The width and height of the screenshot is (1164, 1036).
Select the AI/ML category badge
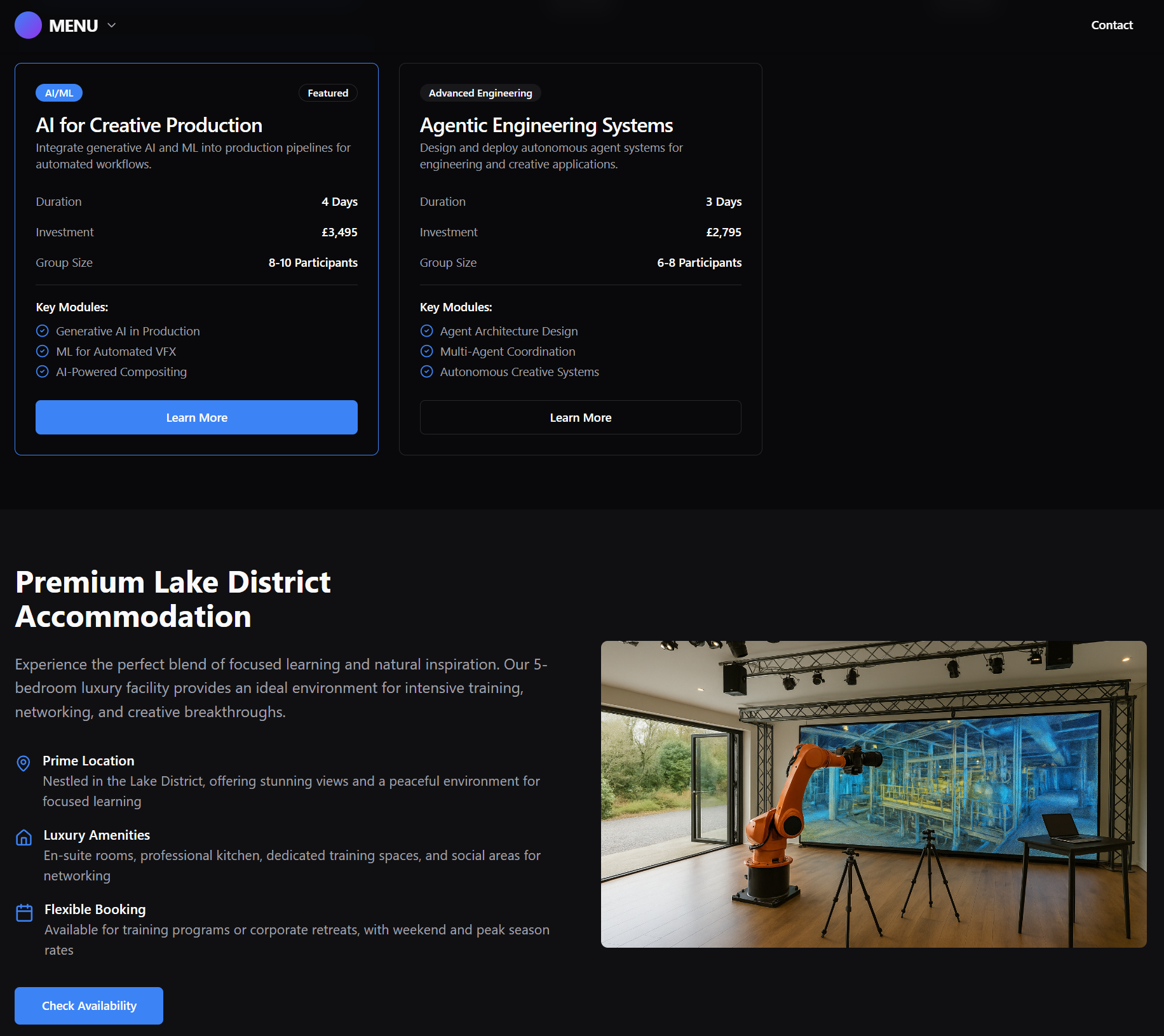(59, 93)
